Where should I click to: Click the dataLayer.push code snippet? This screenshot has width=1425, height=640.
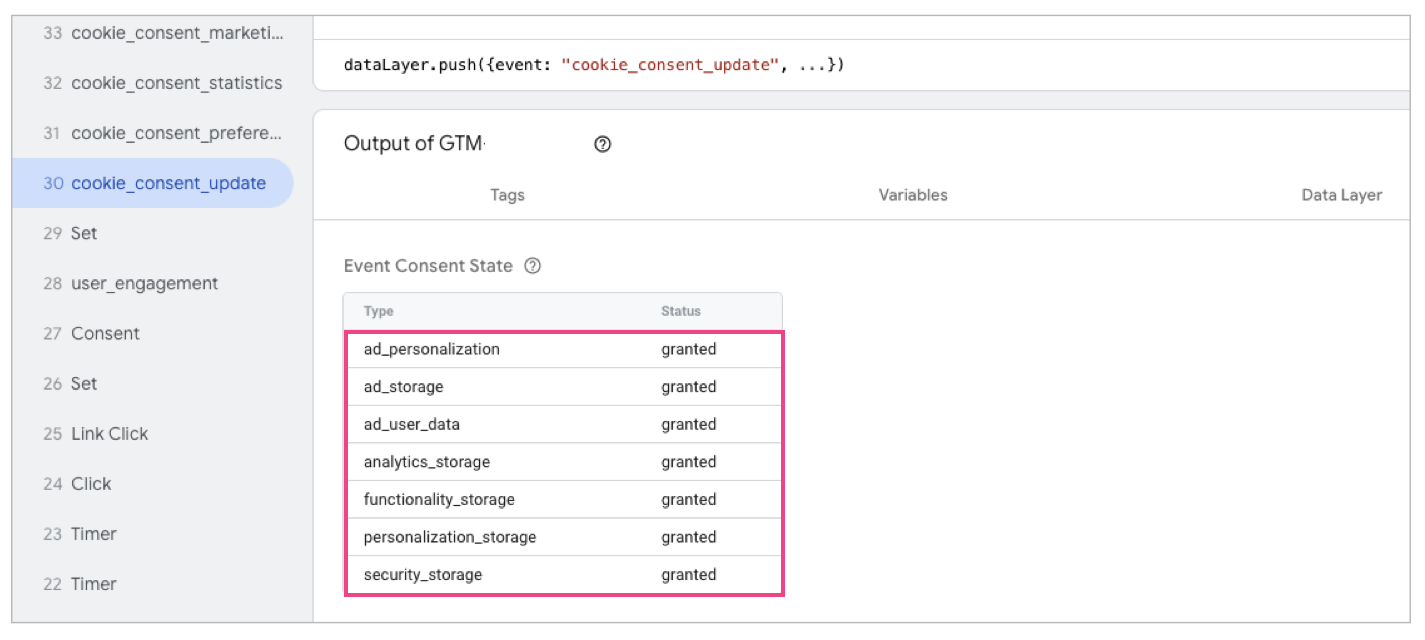(x=594, y=65)
